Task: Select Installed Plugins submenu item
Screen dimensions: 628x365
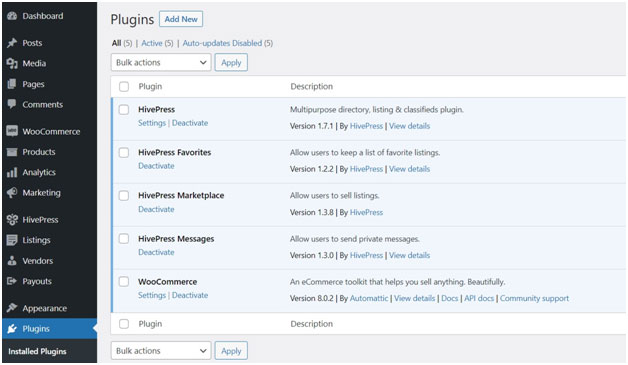Action: pos(37,351)
